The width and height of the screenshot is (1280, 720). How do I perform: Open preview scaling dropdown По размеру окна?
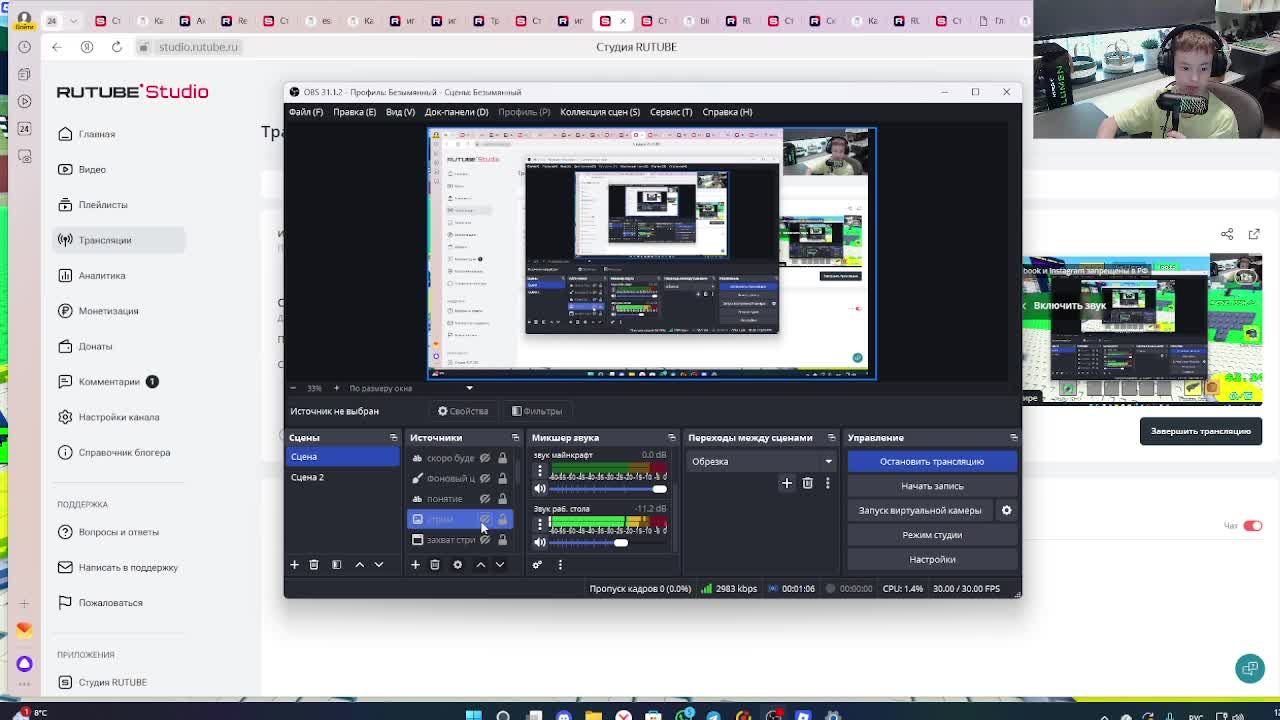tap(410, 388)
